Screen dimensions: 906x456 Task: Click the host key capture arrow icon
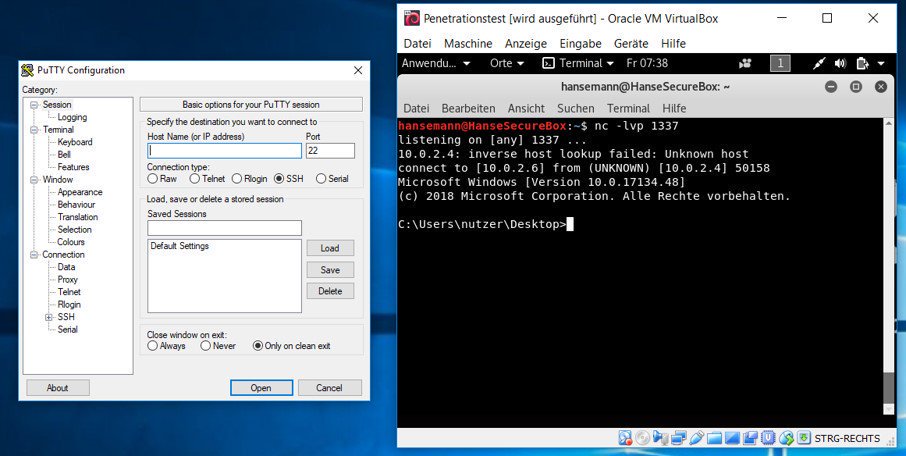tap(804, 438)
